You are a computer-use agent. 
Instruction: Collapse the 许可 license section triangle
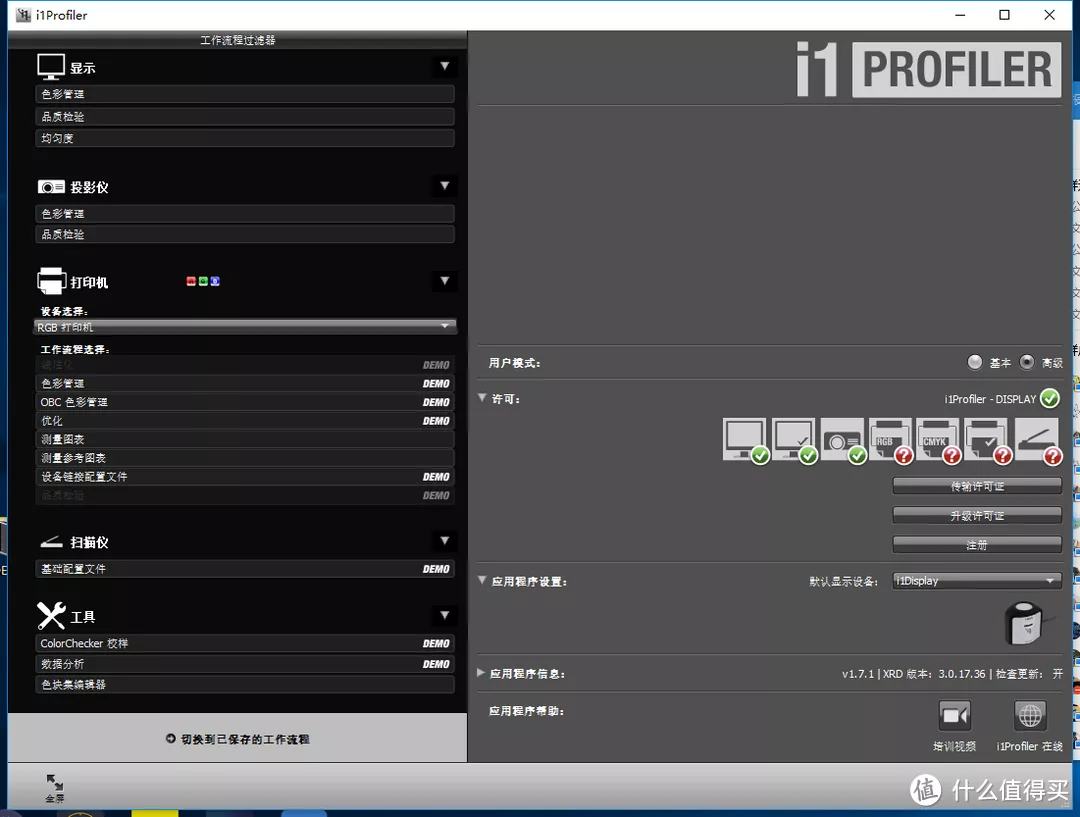point(482,398)
